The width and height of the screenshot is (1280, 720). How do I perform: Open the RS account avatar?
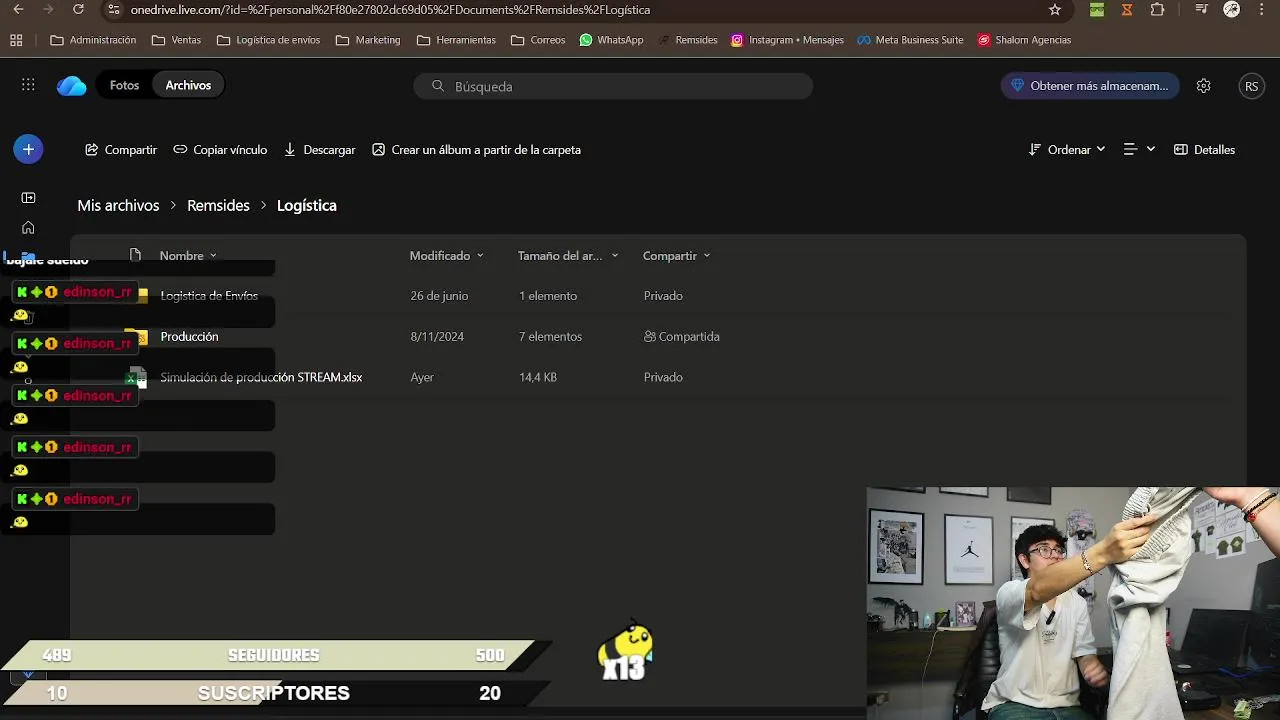tap(1251, 86)
